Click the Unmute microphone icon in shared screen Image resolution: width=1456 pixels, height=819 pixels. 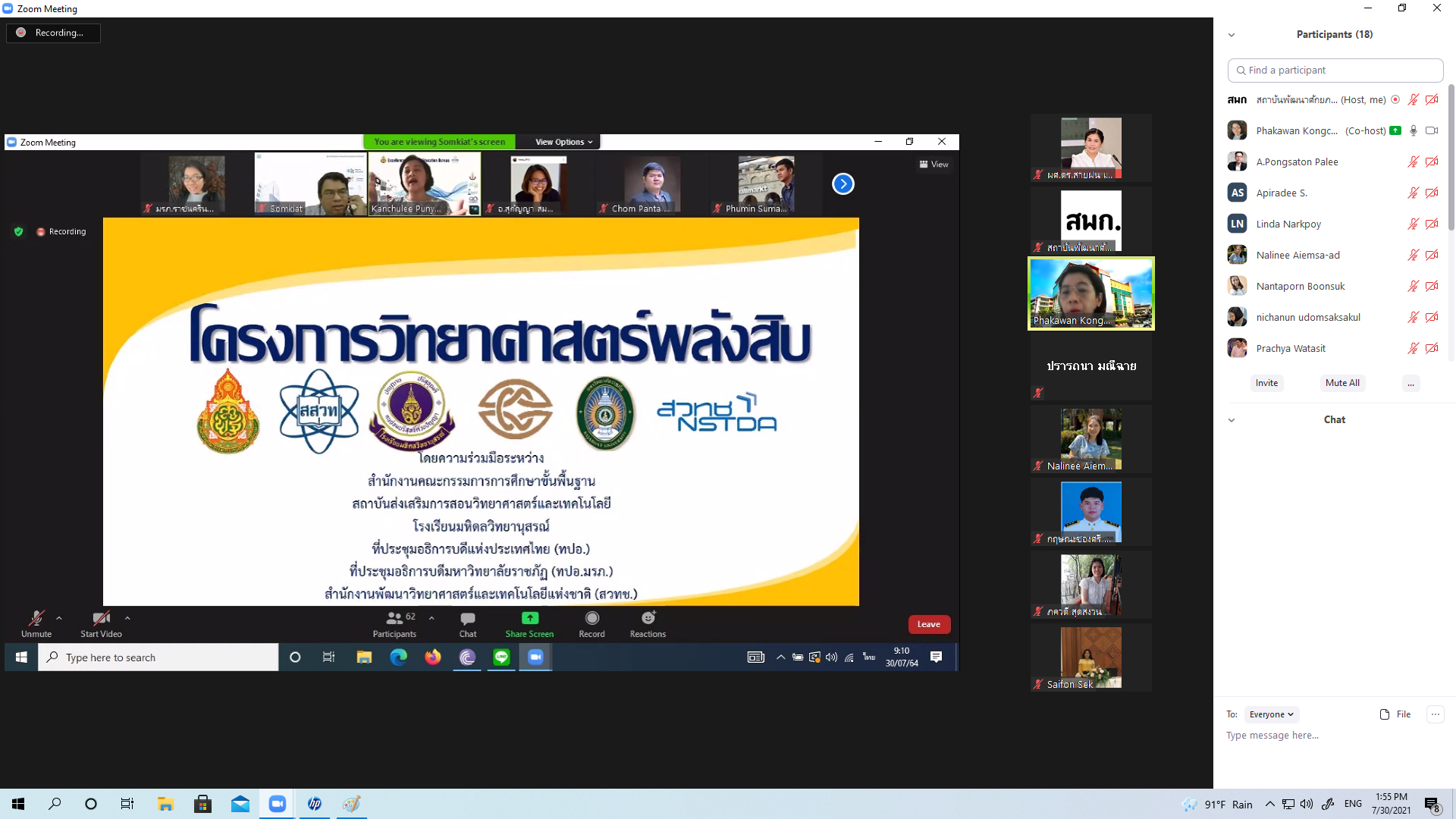36,618
